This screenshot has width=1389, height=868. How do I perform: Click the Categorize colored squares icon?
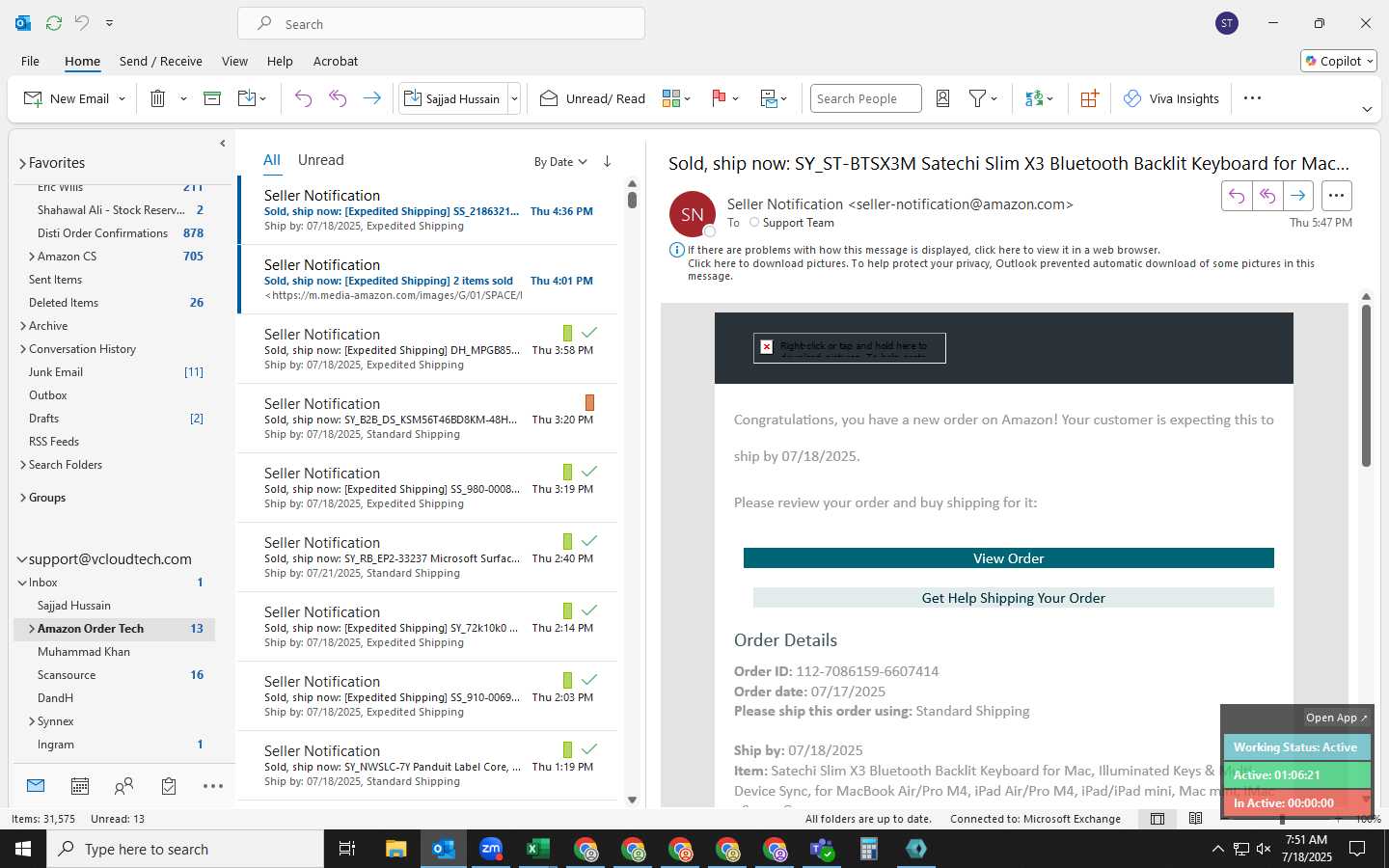(671, 98)
